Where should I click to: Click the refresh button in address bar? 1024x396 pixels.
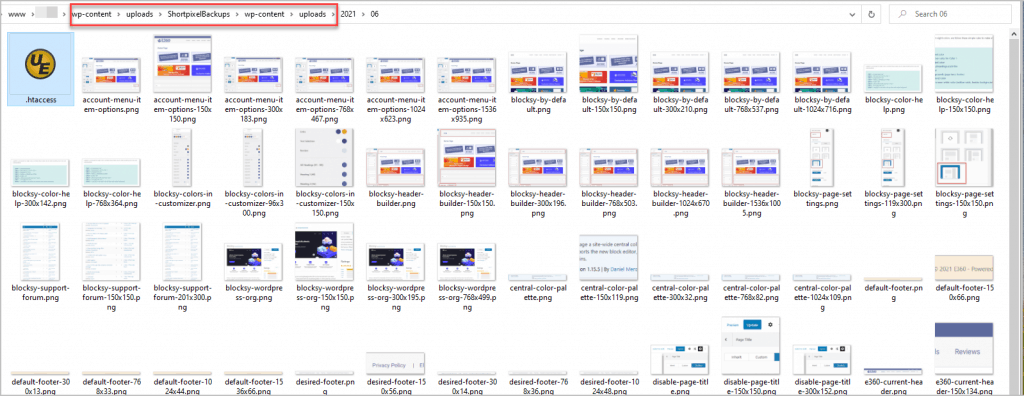871,14
